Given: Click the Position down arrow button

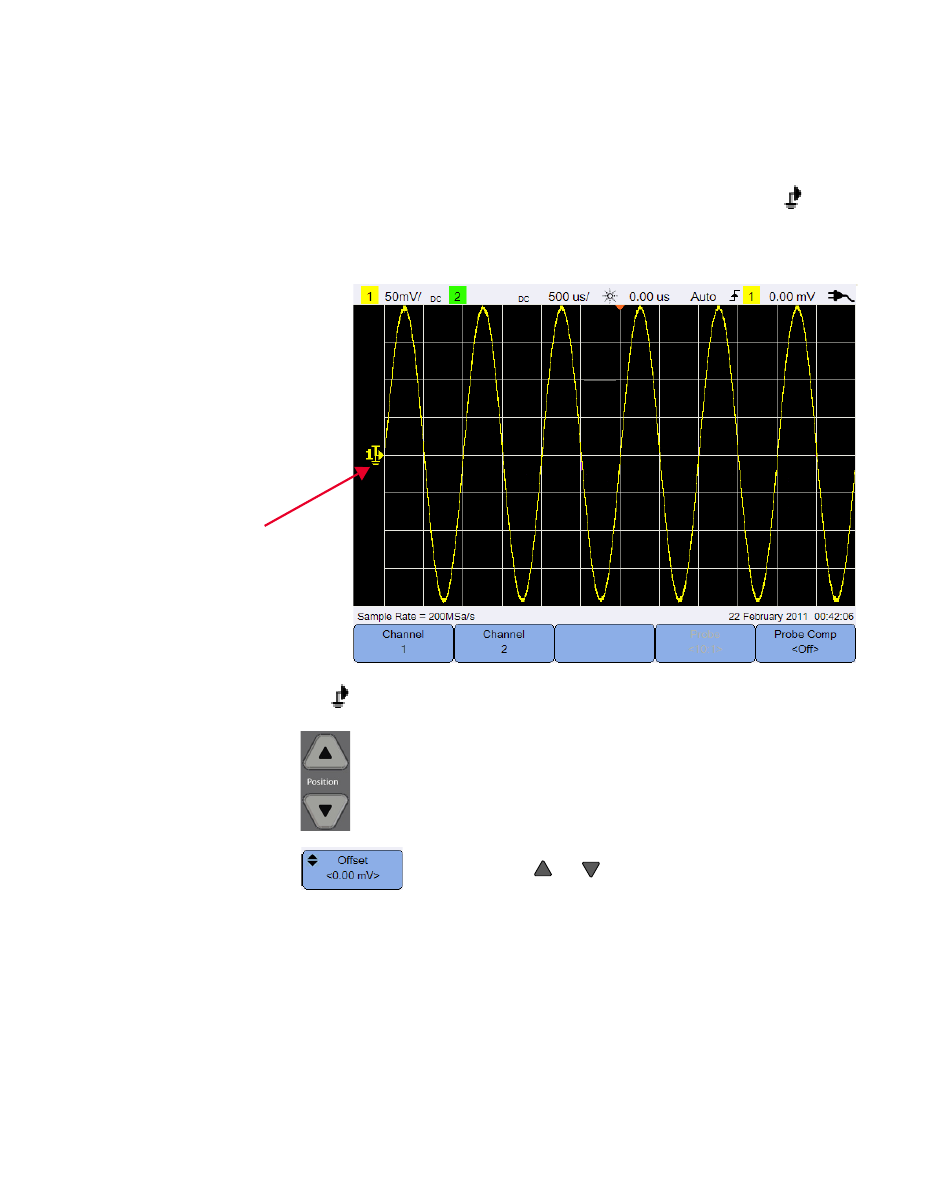Looking at the screenshot, I should [x=325, y=811].
